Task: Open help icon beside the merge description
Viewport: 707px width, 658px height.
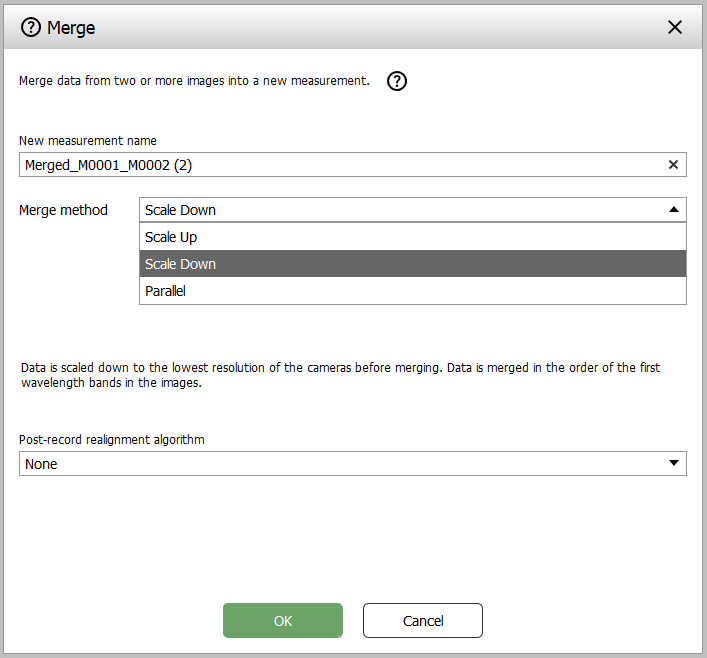Action: [x=397, y=82]
